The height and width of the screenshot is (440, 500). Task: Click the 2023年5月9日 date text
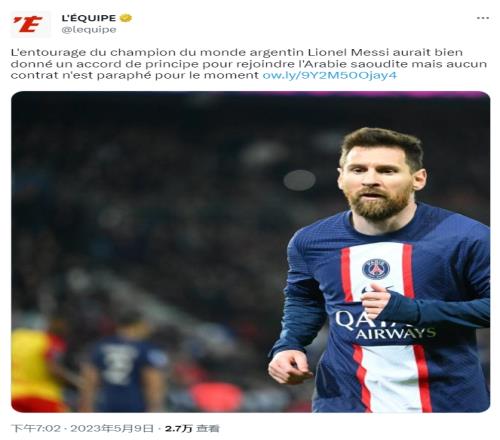pyautogui.click(x=112, y=428)
